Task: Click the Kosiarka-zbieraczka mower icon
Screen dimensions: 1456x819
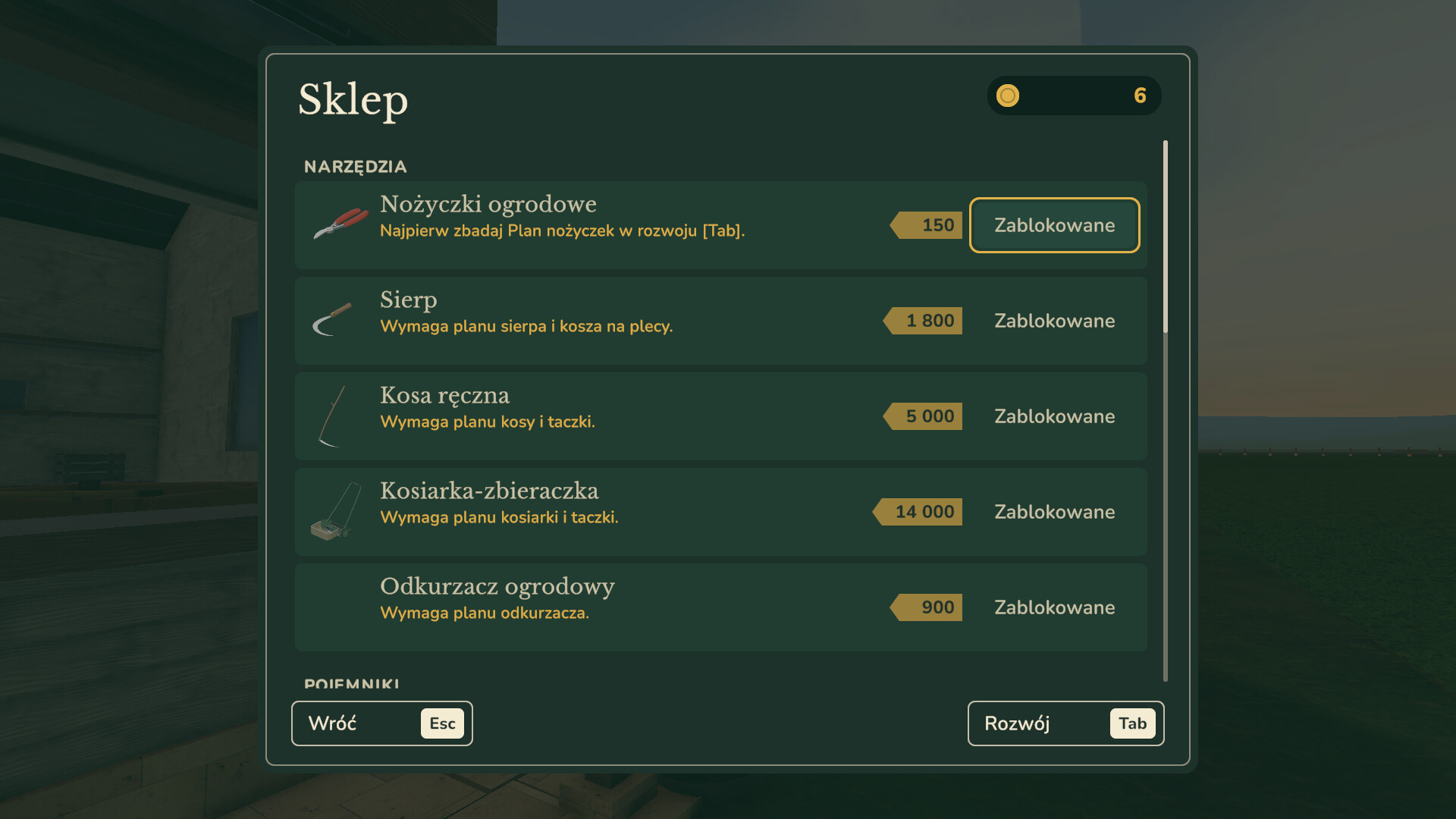Action: [x=335, y=511]
